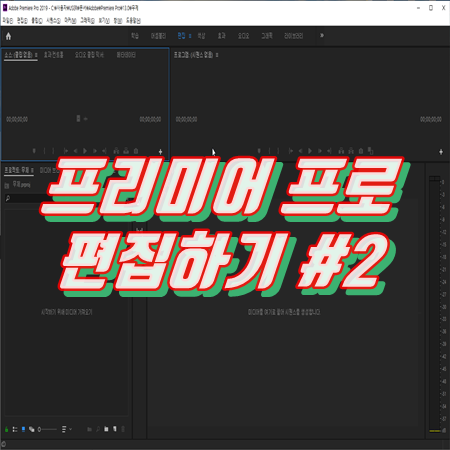This screenshot has width=450, height=450.
Task: Switch Project panel to List View
Action: point(15,429)
